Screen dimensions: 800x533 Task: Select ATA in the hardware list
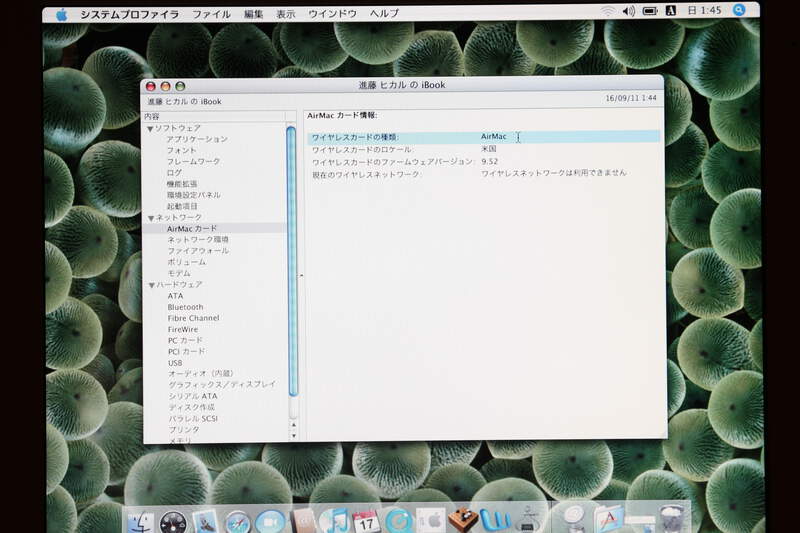click(x=176, y=296)
